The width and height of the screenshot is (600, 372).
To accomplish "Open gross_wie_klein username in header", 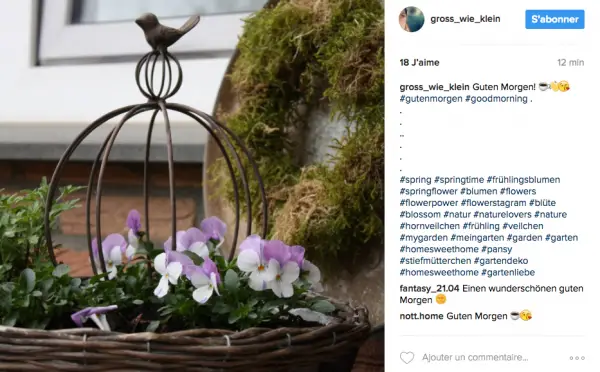I will point(465,19).
